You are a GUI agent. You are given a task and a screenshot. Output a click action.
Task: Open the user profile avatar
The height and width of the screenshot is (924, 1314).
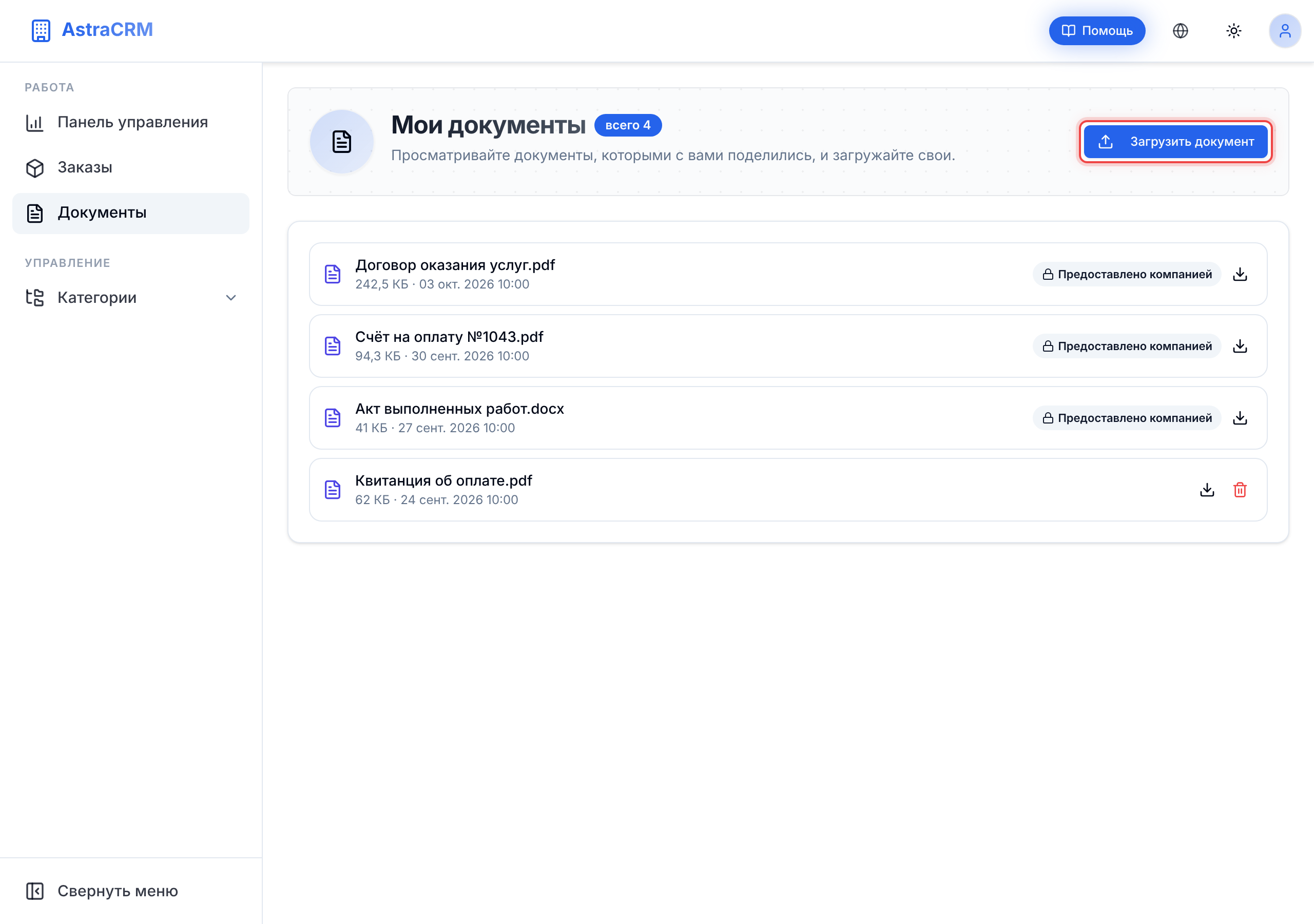1285,30
